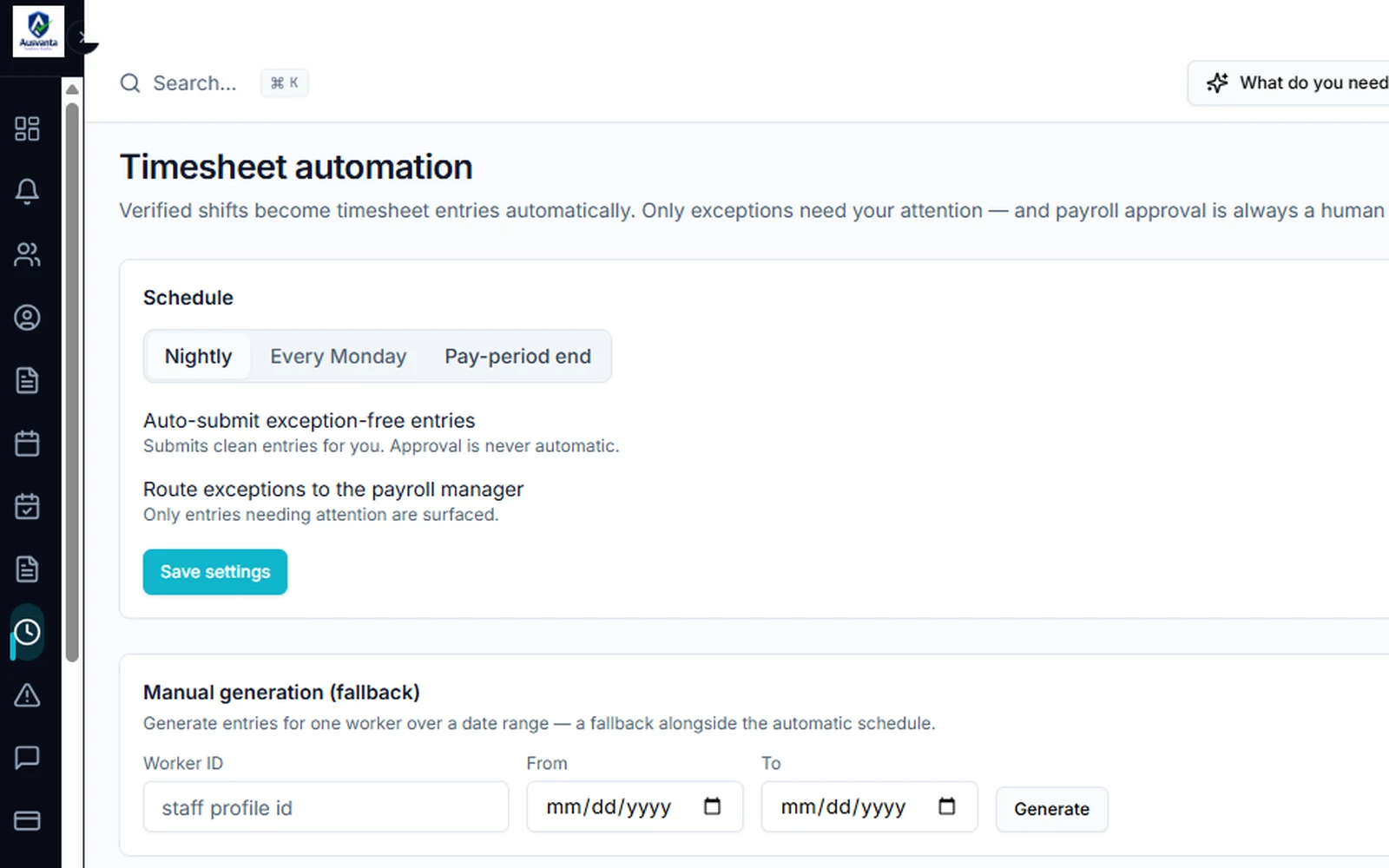This screenshot has width=1389, height=868.
Task: Click 'Route exceptions to the payroll manager' label
Action: tap(333, 490)
